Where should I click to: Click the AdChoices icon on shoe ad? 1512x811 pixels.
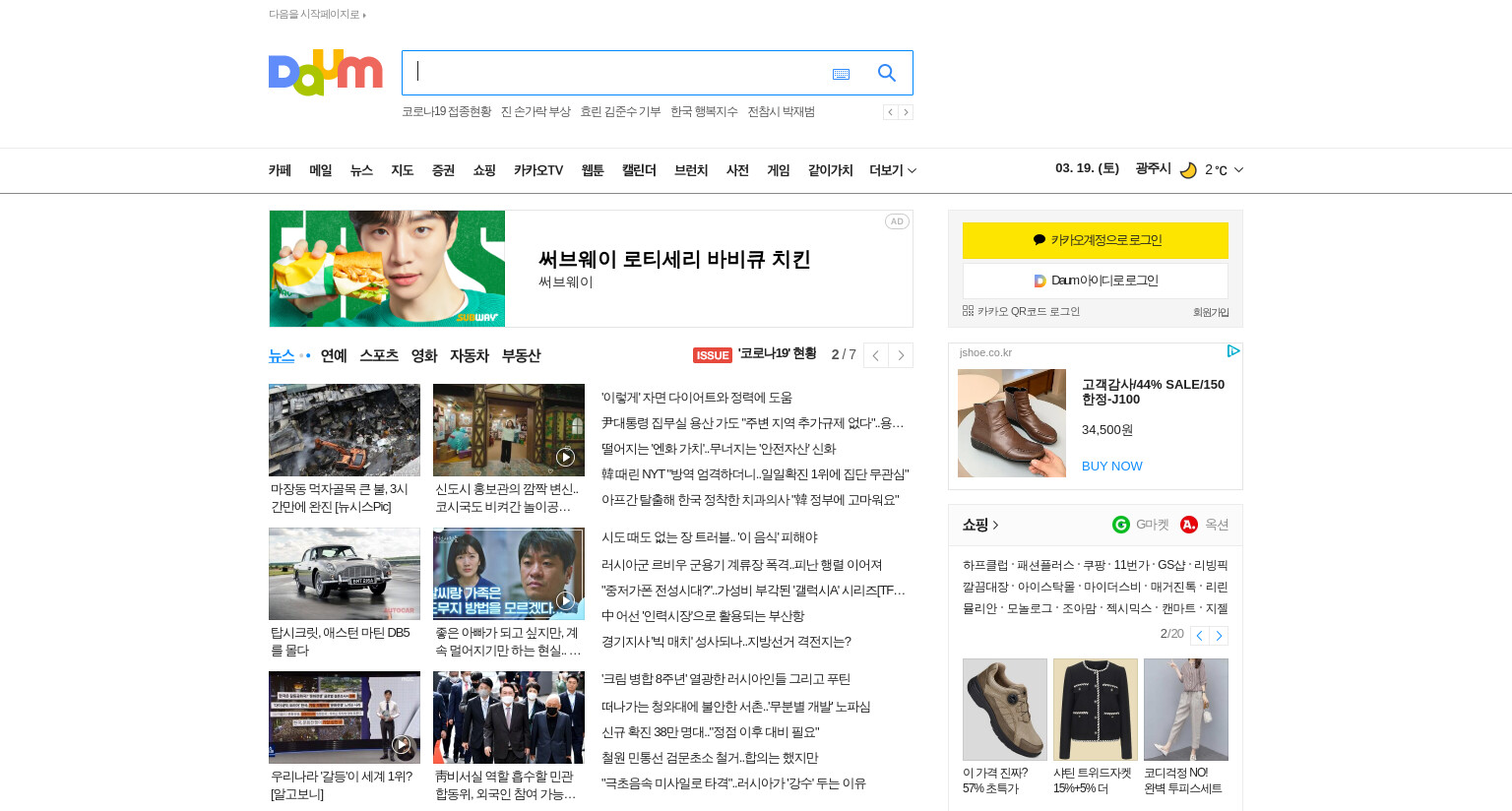[x=1233, y=351]
